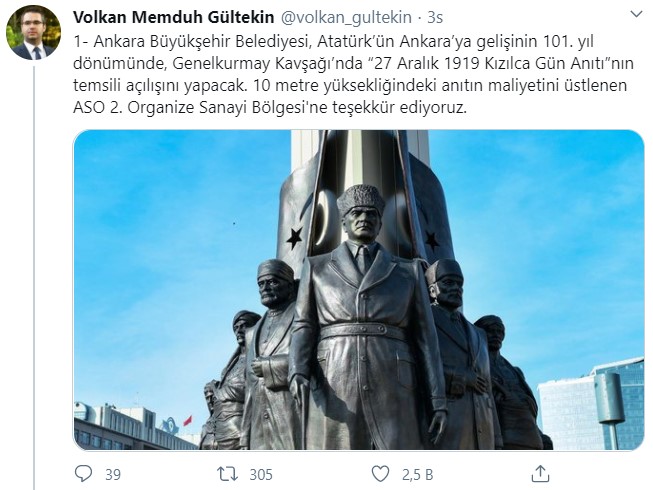The height and width of the screenshot is (490, 653).
Task: Click the 39 replies count
Action: (x=113, y=475)
